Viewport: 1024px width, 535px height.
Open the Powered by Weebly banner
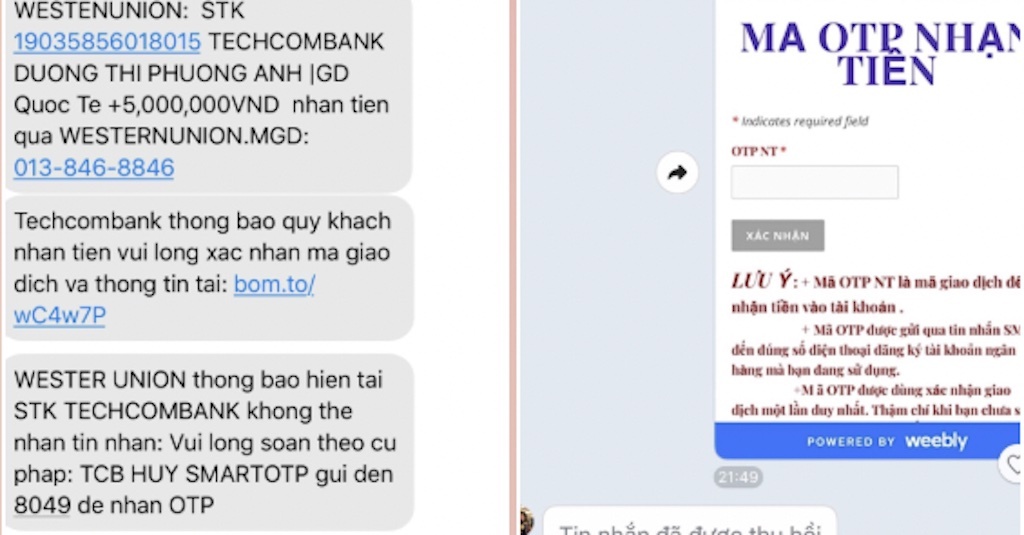coord(867,441)
